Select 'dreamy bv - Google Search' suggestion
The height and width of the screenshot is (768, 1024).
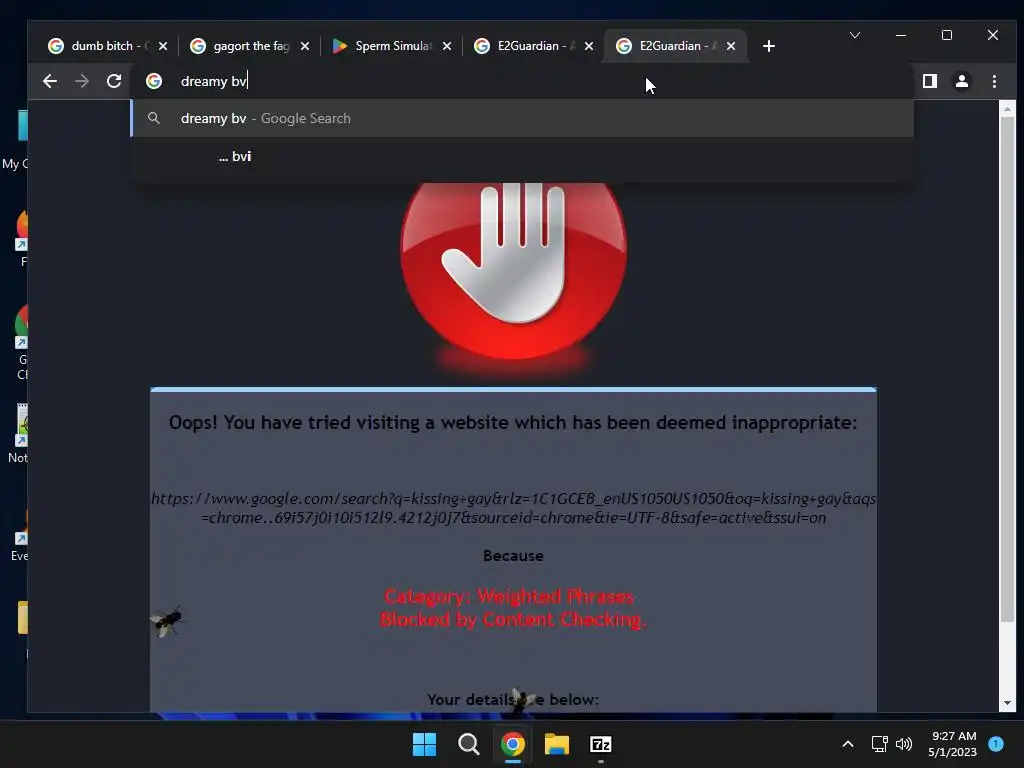click(522, 118)
